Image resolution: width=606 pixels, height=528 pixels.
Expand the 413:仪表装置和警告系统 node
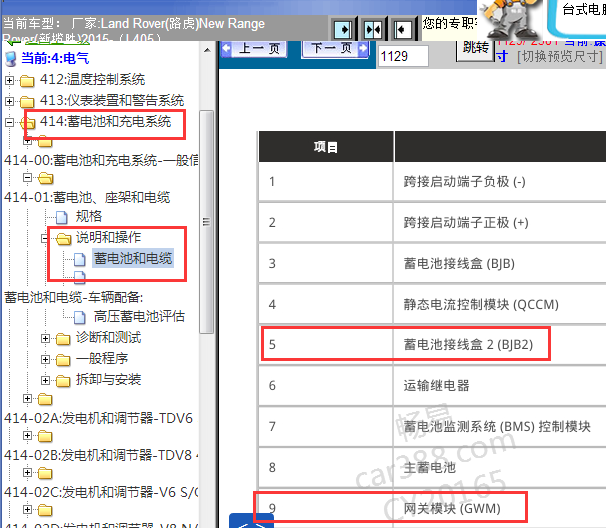coord(9,101)
